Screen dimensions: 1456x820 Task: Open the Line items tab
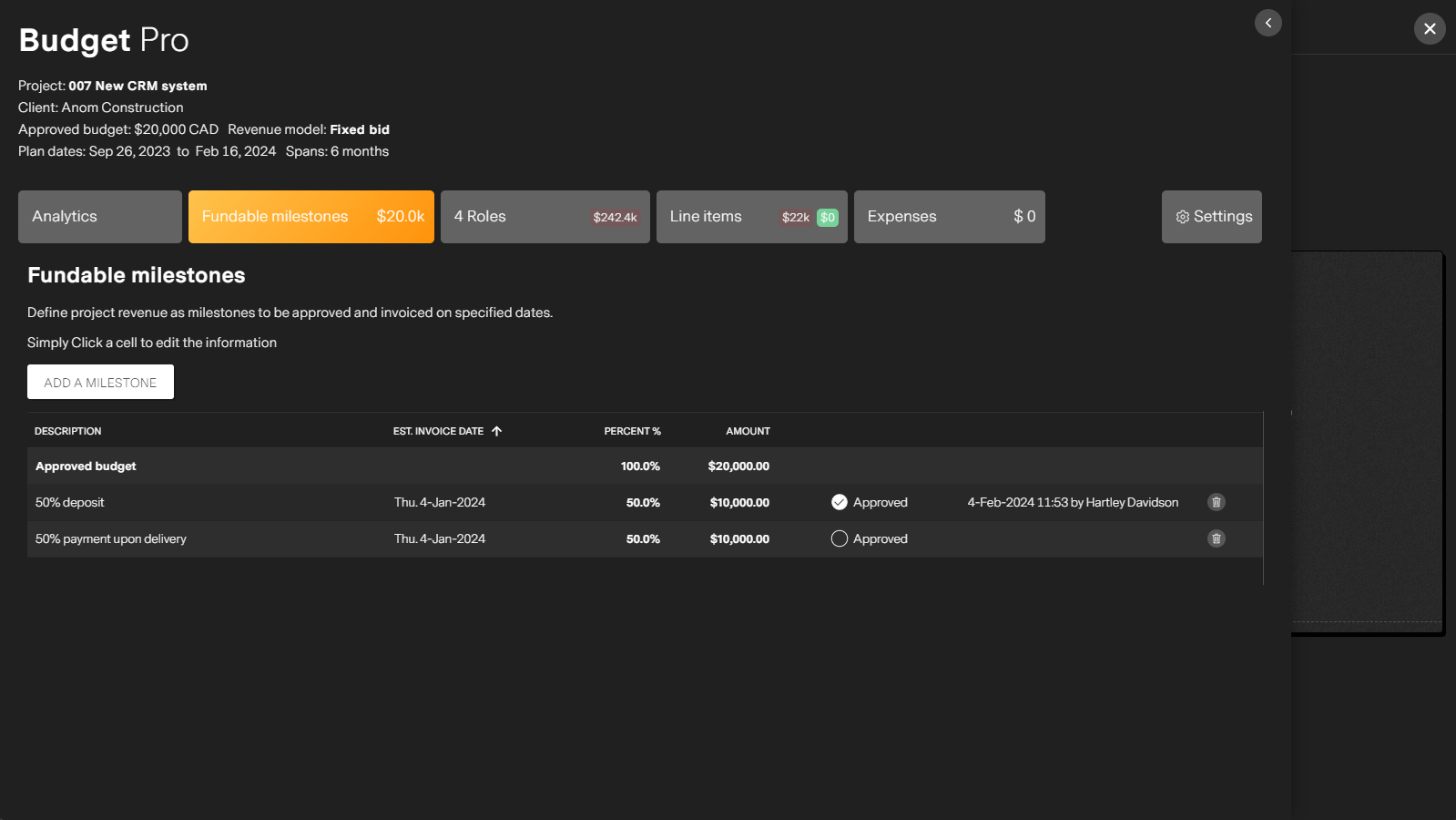point(752,217)
